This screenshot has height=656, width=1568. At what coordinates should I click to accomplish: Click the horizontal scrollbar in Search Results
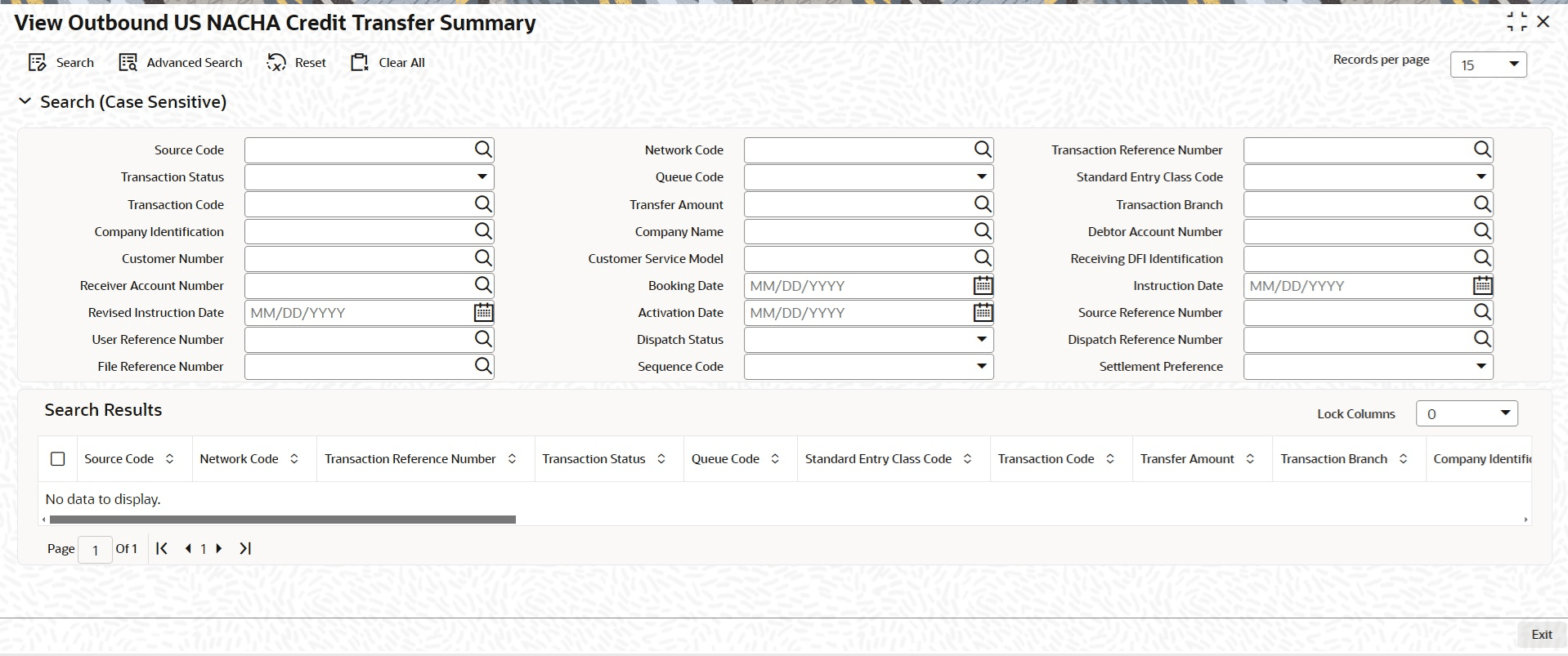282,520
